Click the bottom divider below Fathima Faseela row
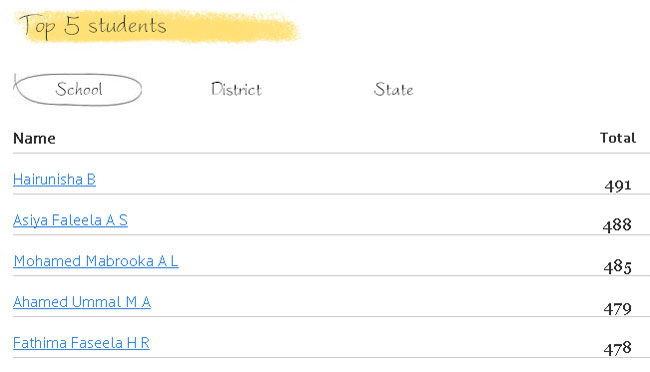The height and width of the screenshot is (372, 650). [x=331, y=357]
